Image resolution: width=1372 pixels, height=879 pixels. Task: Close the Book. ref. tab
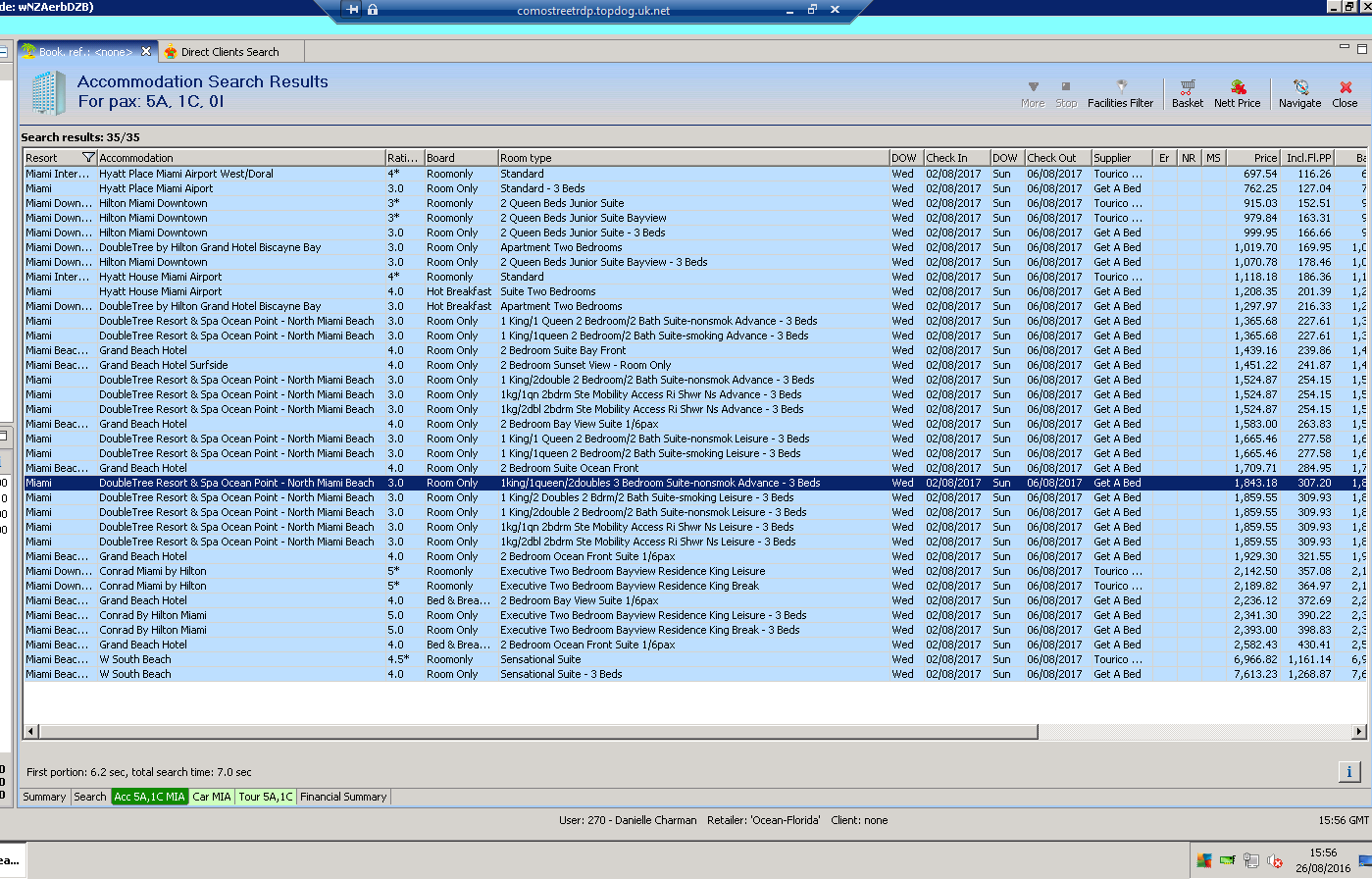point(146,52)
